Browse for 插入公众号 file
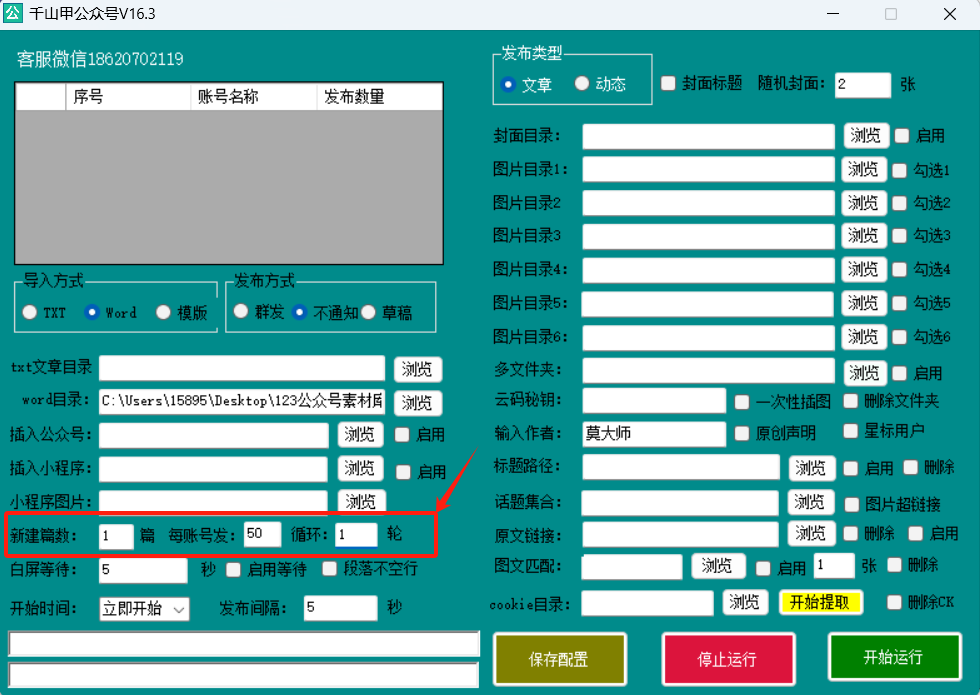The image size is (980, 695). (x=360, y=434)
